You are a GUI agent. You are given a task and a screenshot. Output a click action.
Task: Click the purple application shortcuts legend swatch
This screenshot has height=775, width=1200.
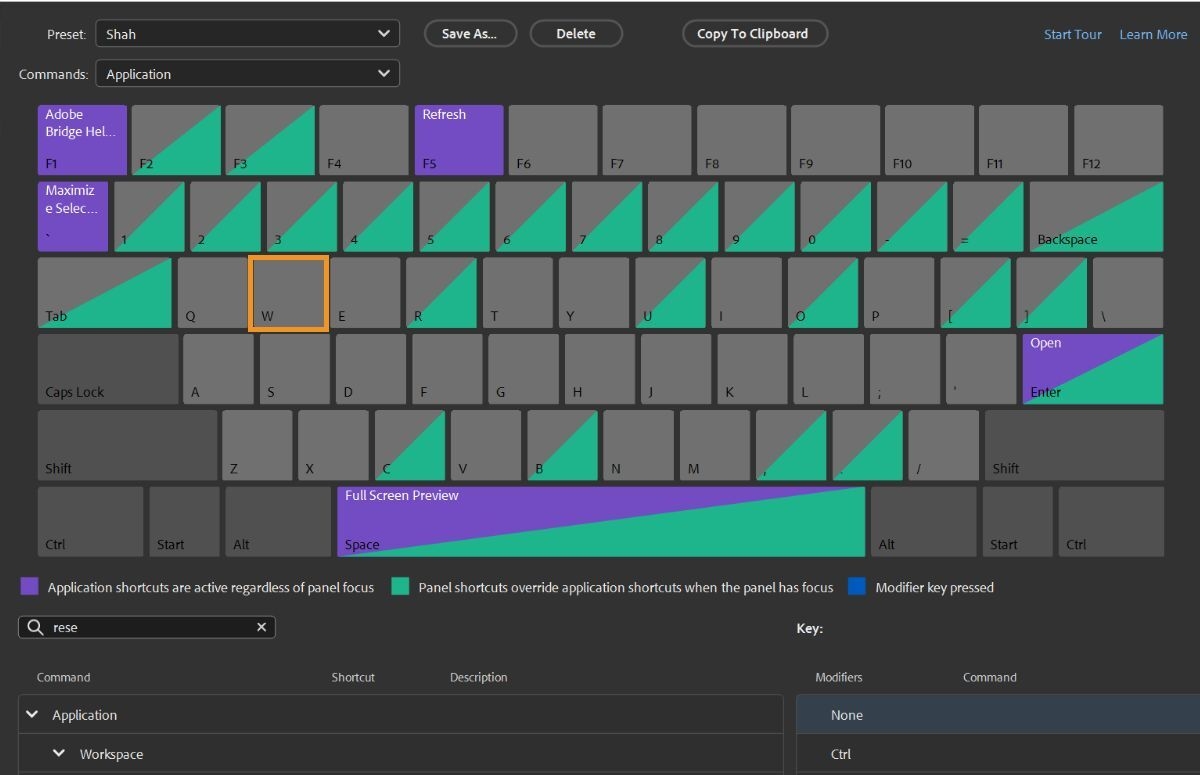29,586
